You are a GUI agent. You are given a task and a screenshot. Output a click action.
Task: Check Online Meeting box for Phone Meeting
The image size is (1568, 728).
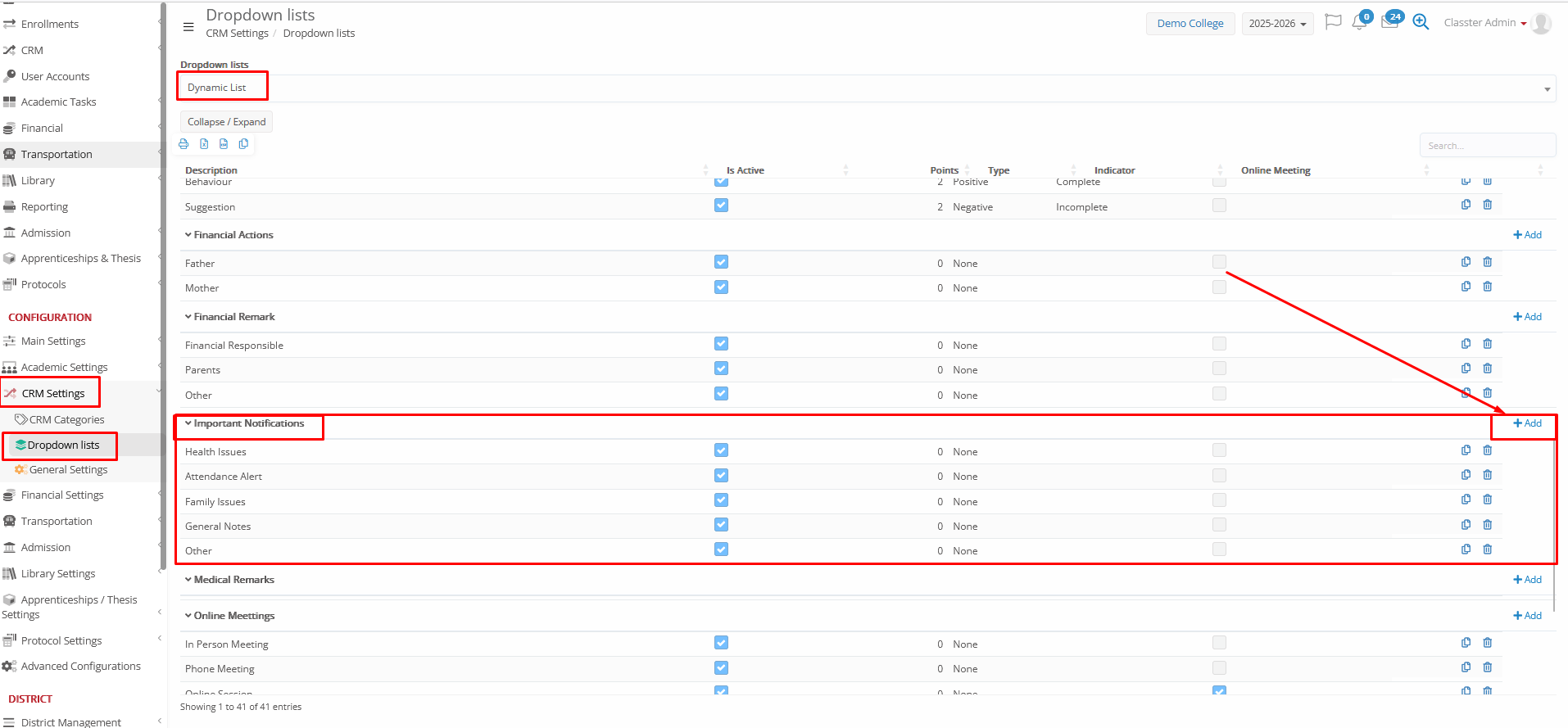tap(1219, 667)
